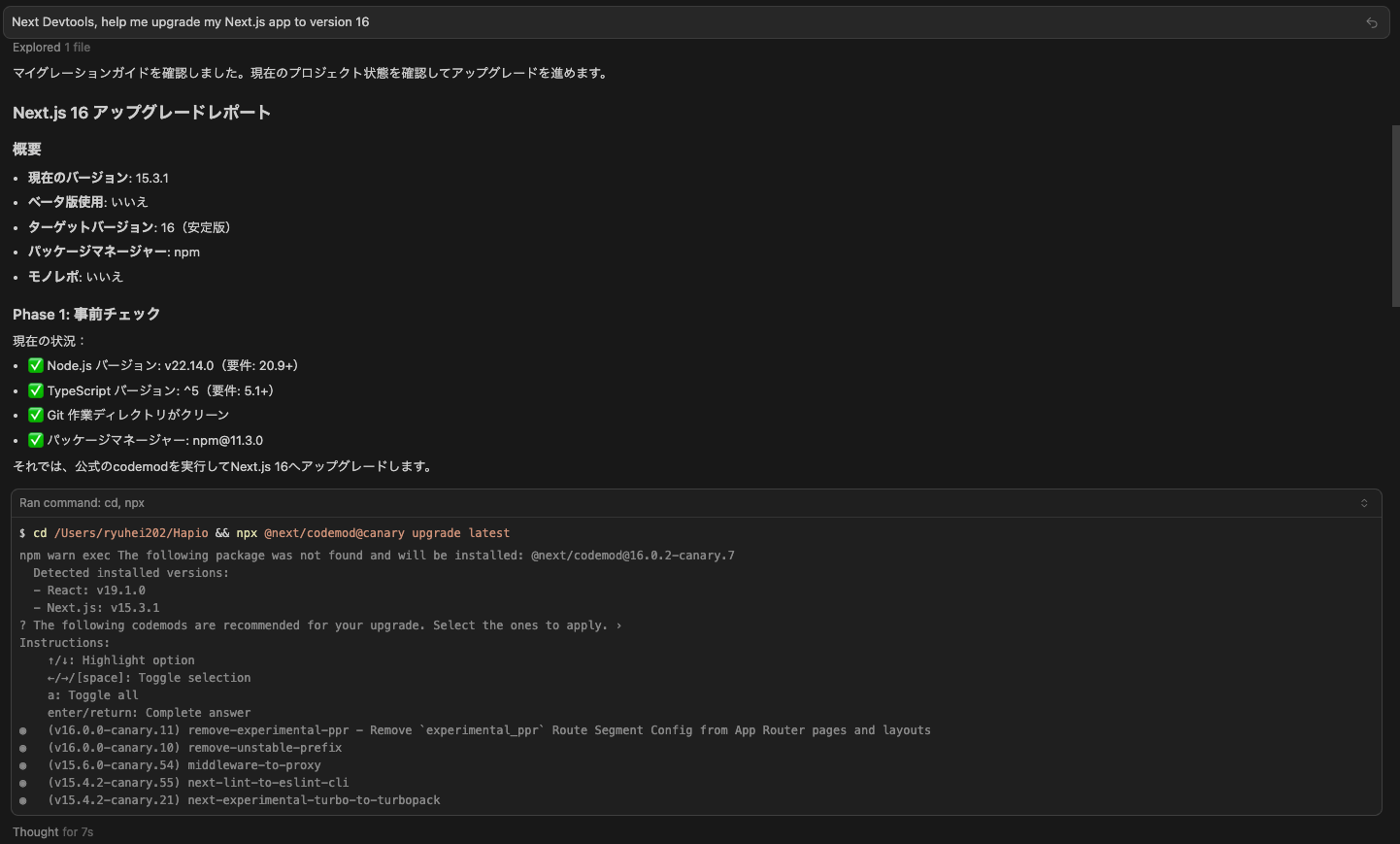This screenshot has height=844, width=1400.
Task: Click the green checkmark beside Node.js version
Action: point(36,365)
